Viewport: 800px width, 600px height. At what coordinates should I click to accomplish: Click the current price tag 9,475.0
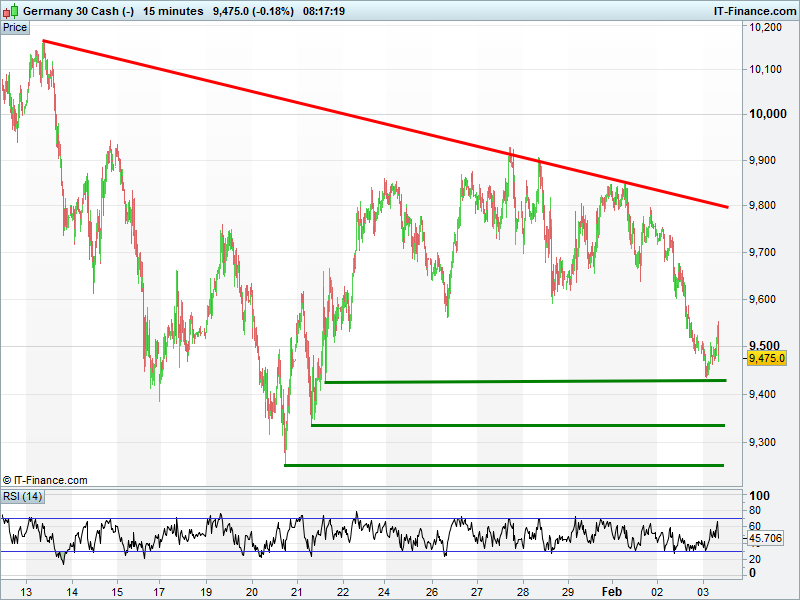pyautogui.click(x=767, y=358)
